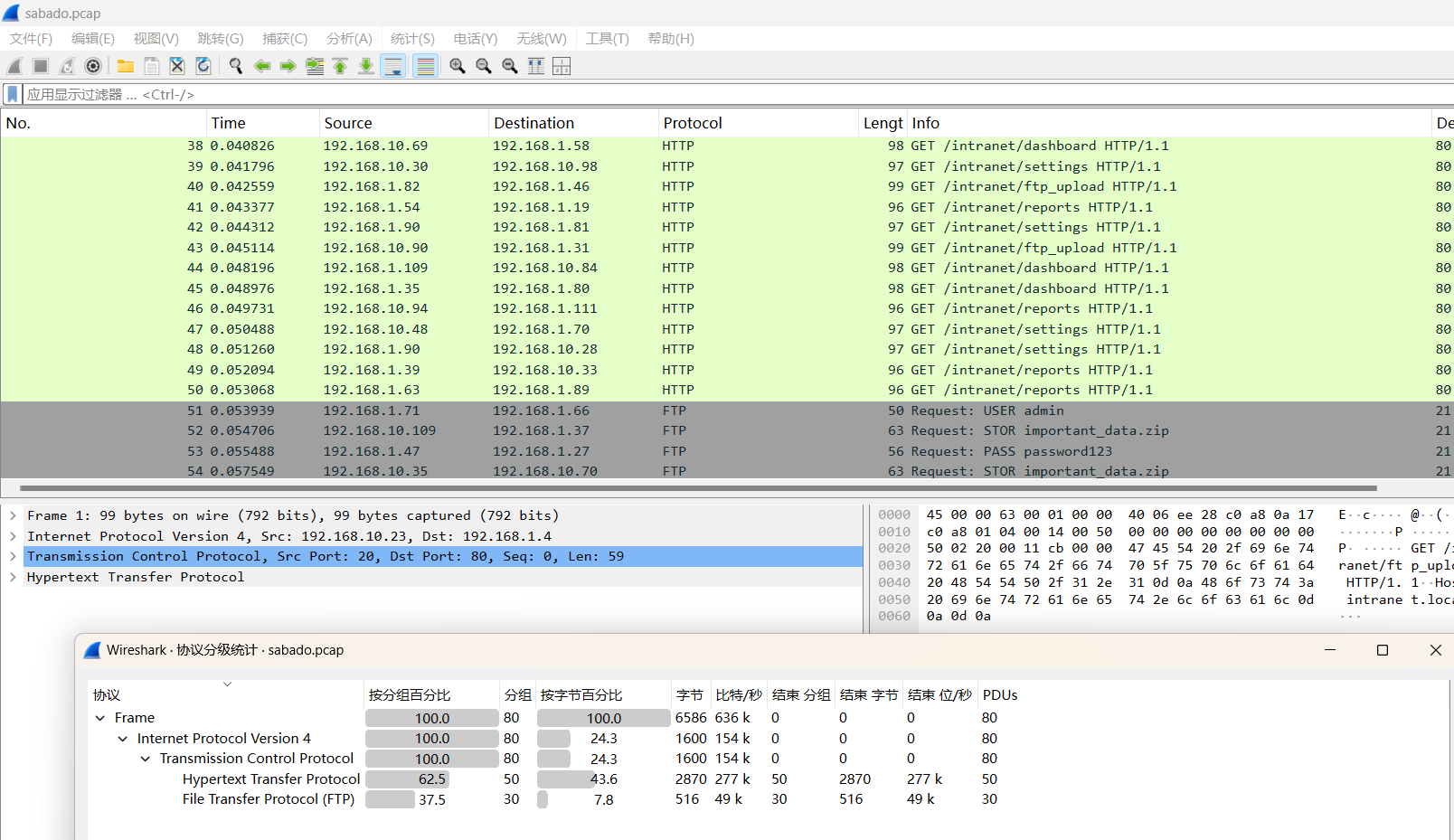
Task: Expand the Frame 1 details row
Action: coord(13,515)
